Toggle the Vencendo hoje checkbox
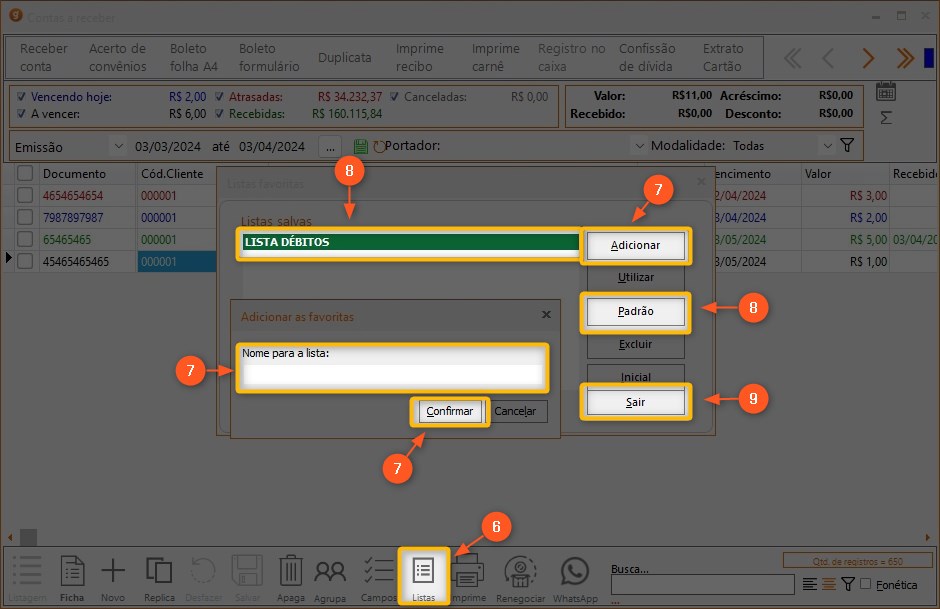940x609 pixels. 22,97
